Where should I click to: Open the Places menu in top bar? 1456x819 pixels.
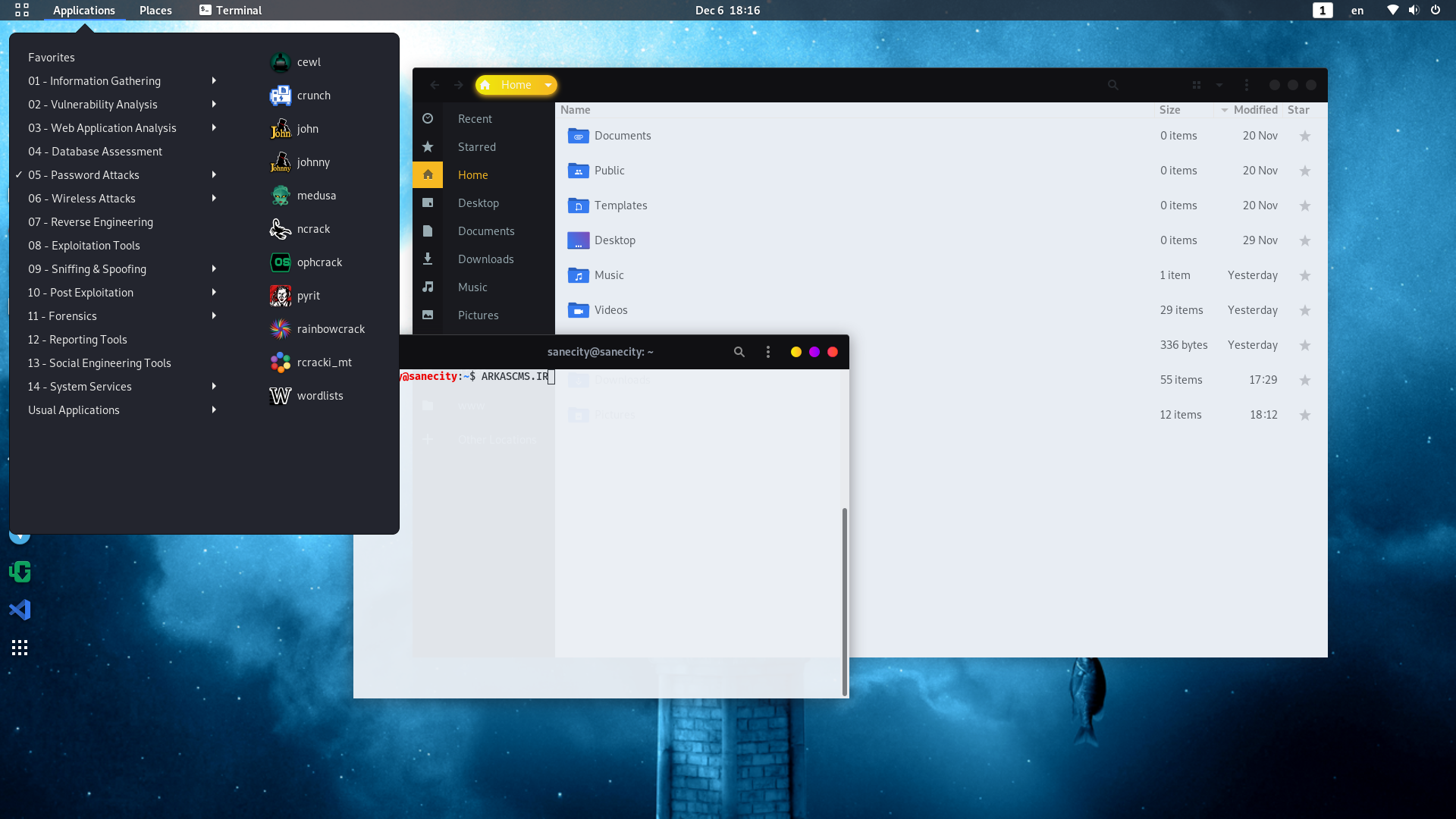pyautogui.click(x=155, y=11)
